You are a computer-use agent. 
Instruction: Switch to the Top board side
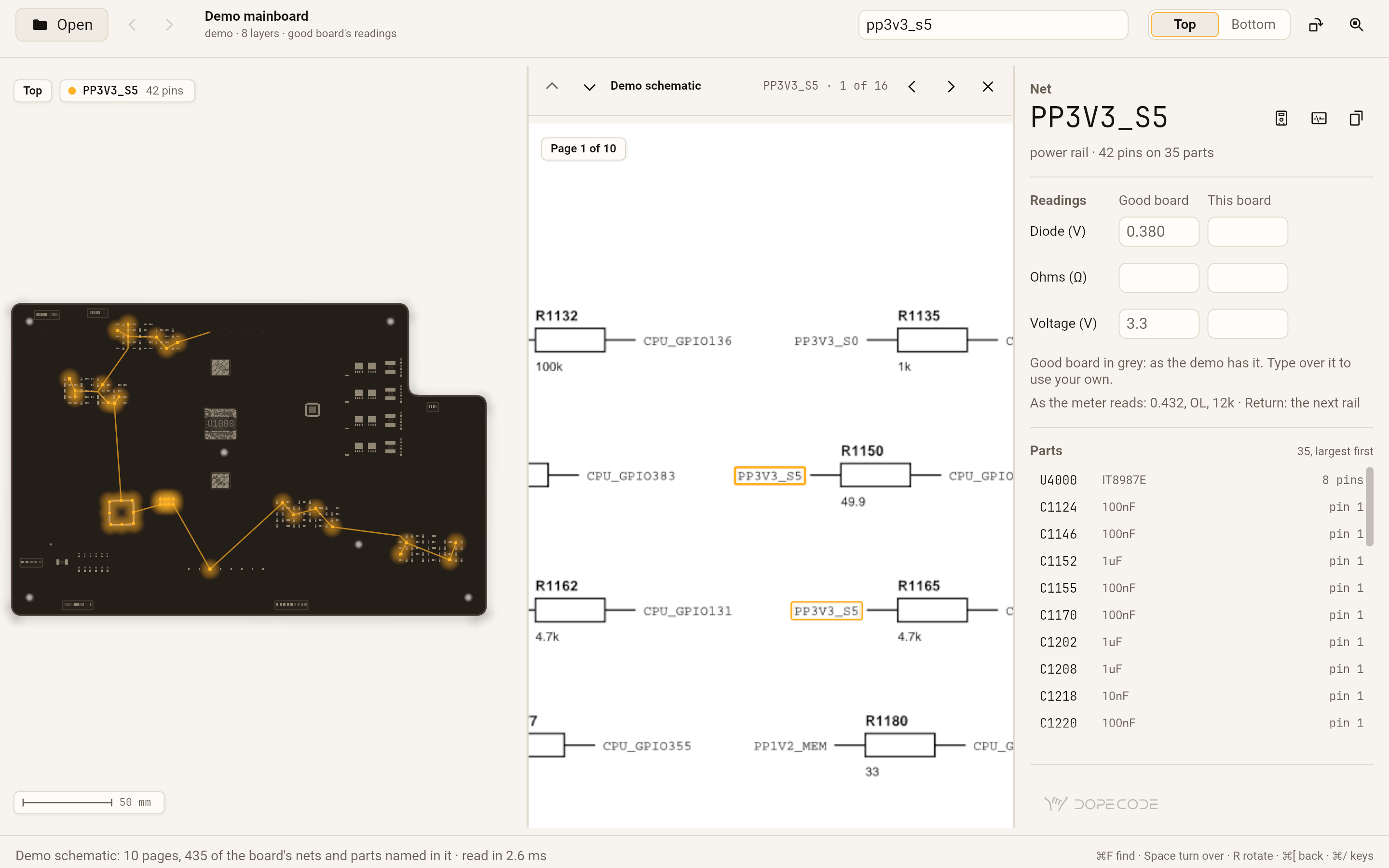click(1184, 25)
